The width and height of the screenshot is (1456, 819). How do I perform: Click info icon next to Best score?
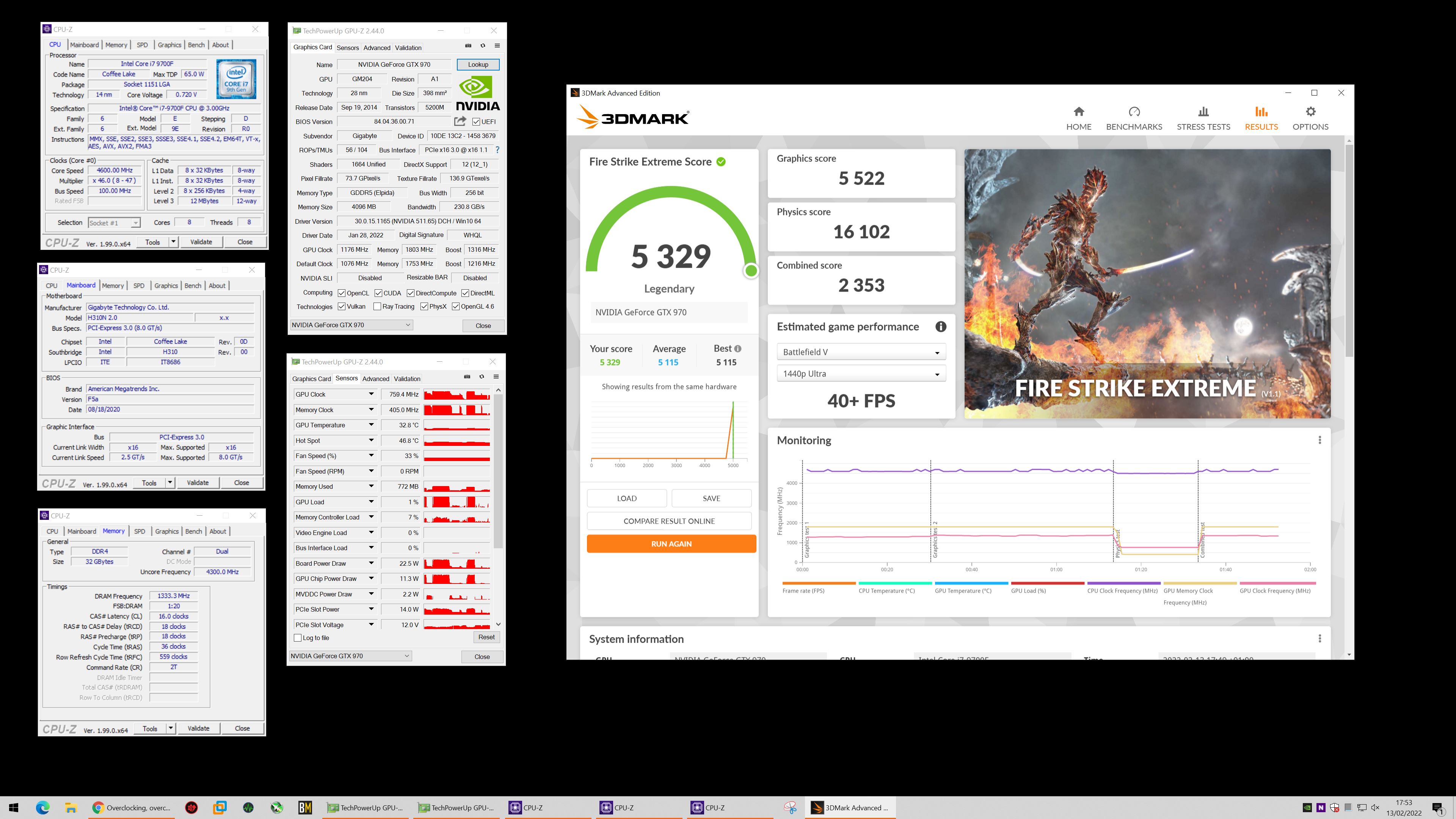coord(737,349)
